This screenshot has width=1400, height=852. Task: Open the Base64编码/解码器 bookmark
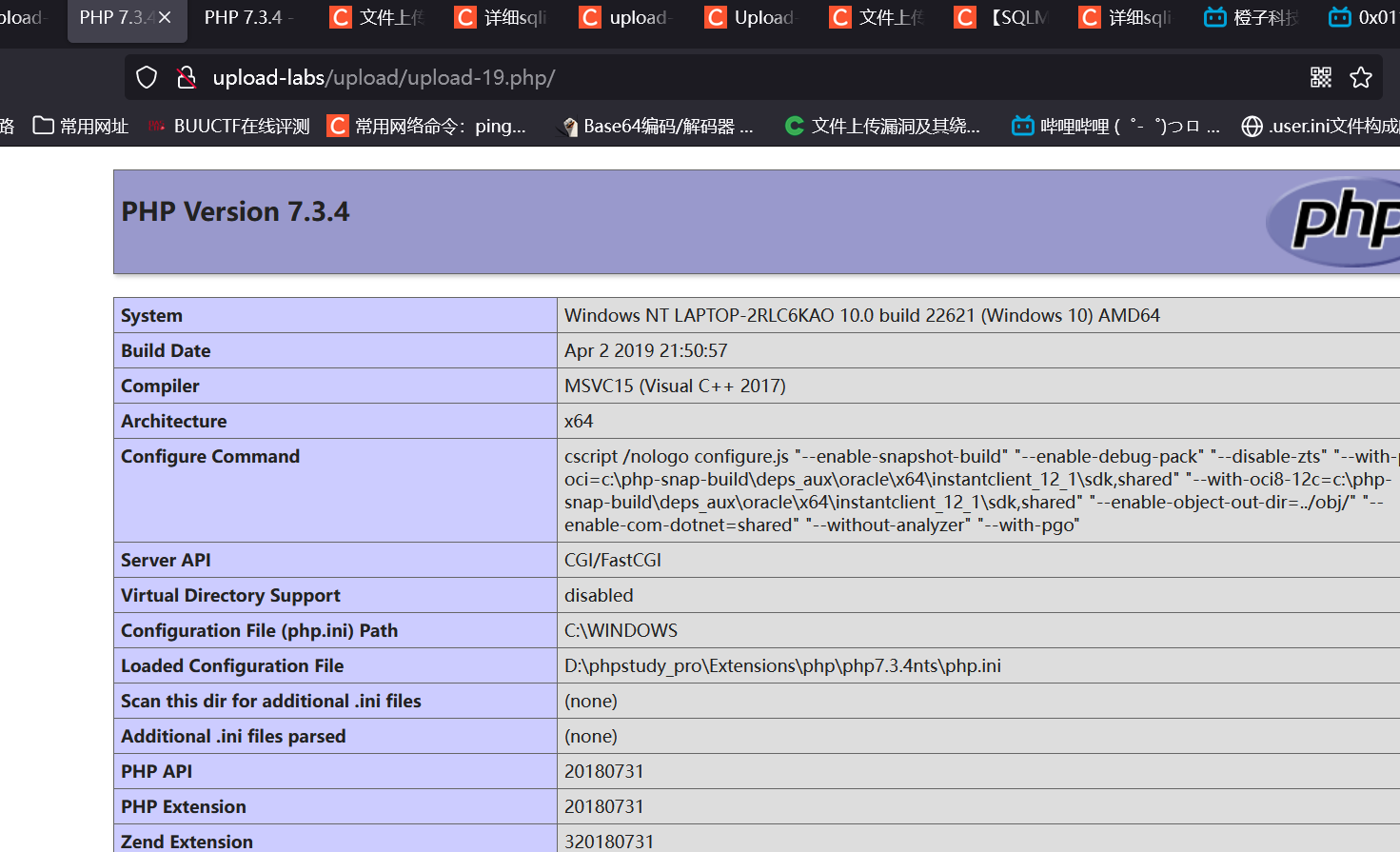tap(656, 126)
